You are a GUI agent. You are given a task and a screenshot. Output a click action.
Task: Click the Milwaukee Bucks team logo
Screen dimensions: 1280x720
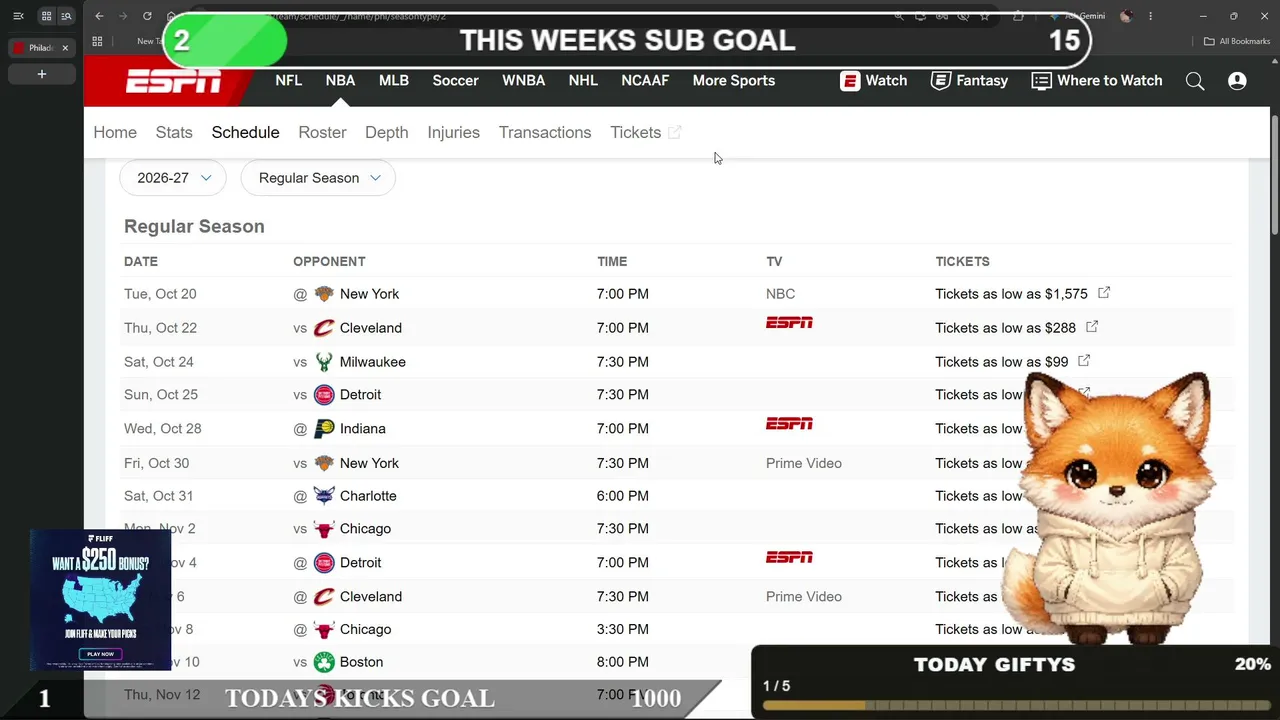tap(324, 362)
